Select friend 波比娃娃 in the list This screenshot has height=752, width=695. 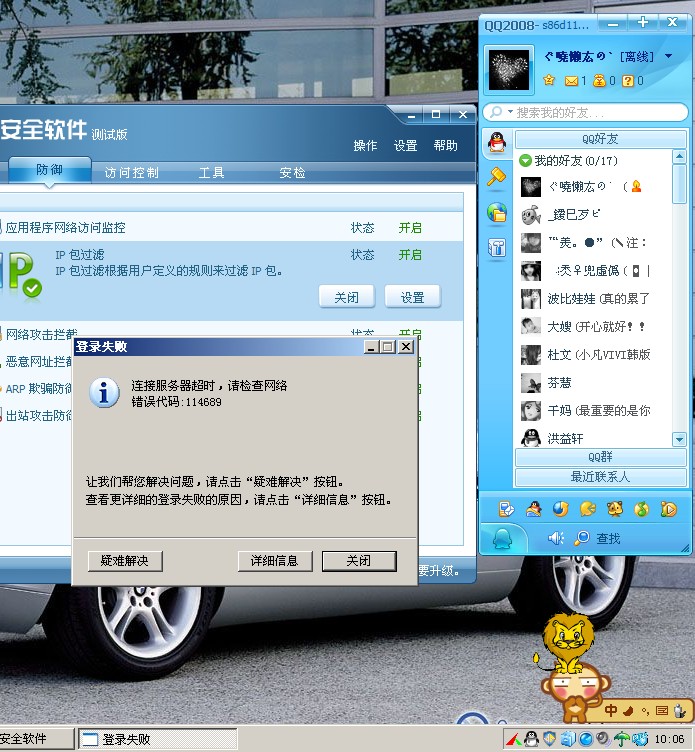pyautogui.click(x=594, y=299)
